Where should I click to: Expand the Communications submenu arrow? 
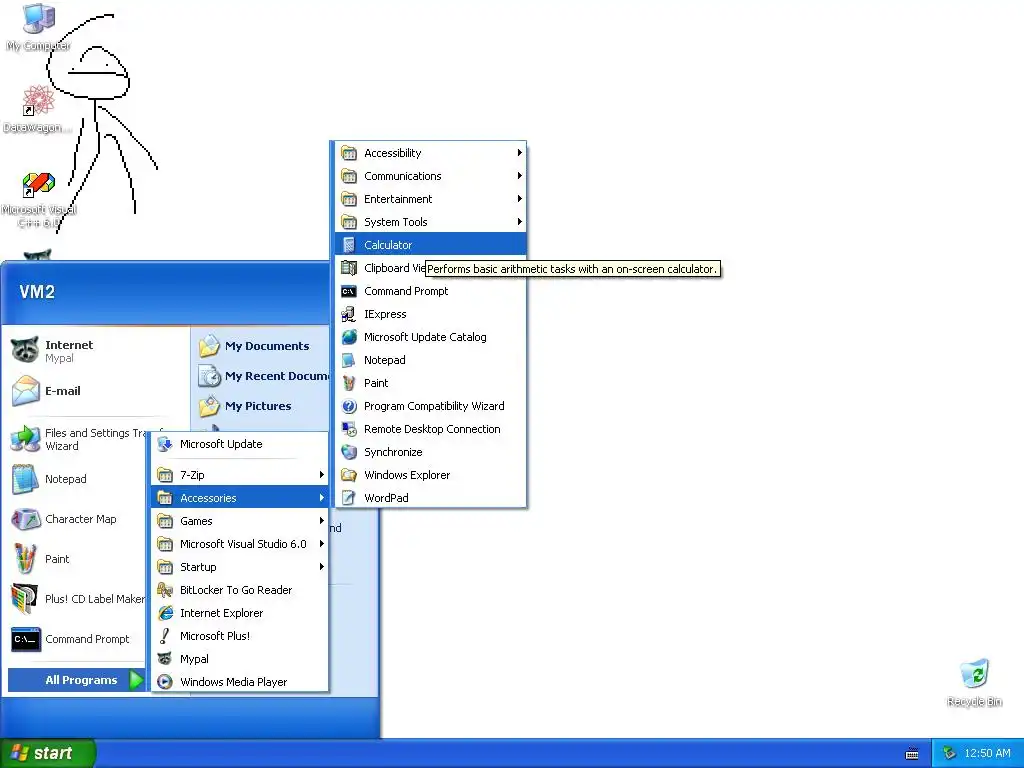(x=519, y=176)
